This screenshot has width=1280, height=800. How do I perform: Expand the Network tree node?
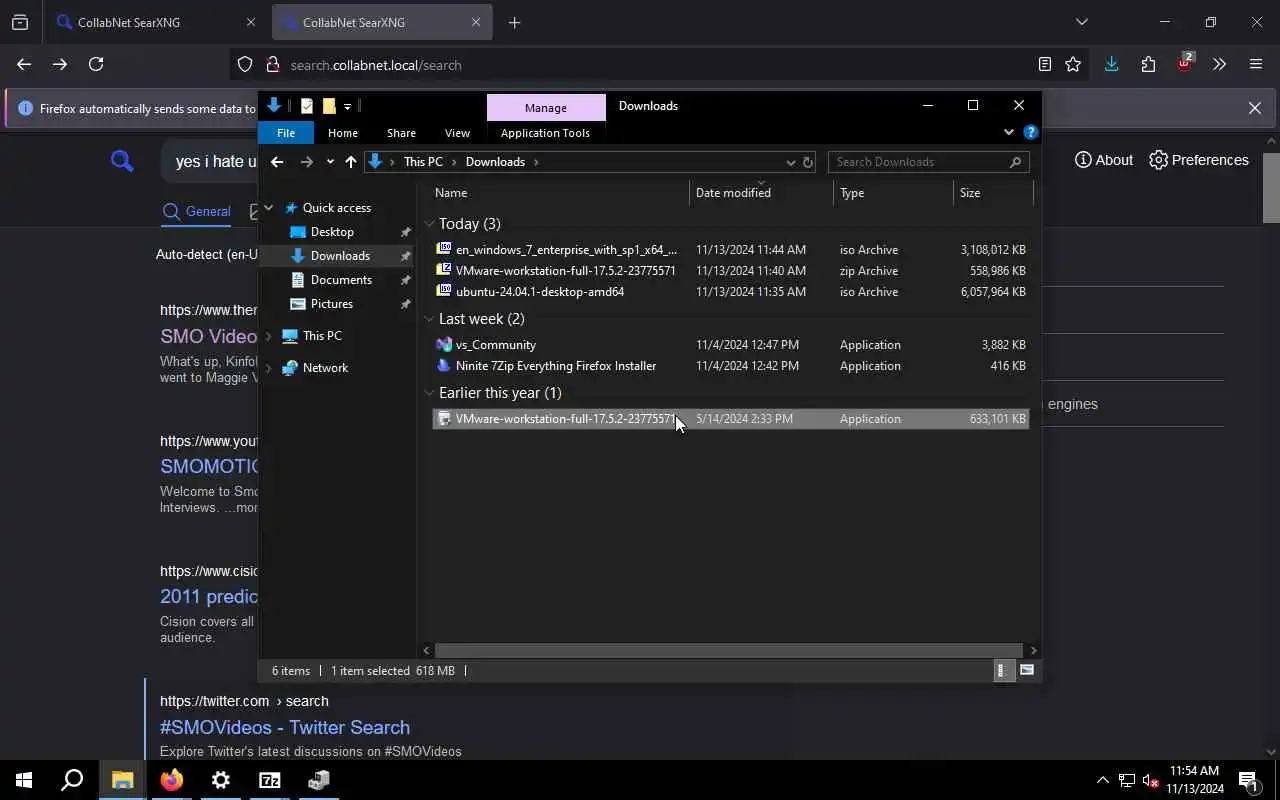(x=268, y=368)
